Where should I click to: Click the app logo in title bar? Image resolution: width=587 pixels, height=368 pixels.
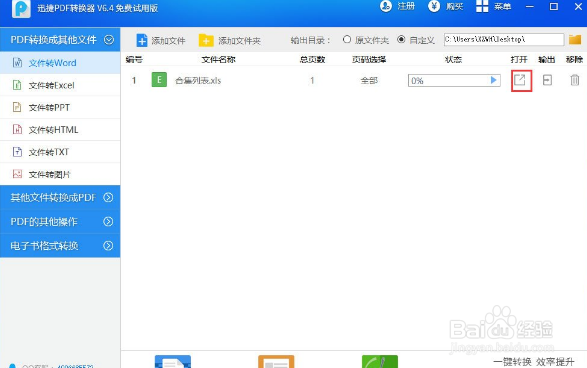(x=21, y=8)
